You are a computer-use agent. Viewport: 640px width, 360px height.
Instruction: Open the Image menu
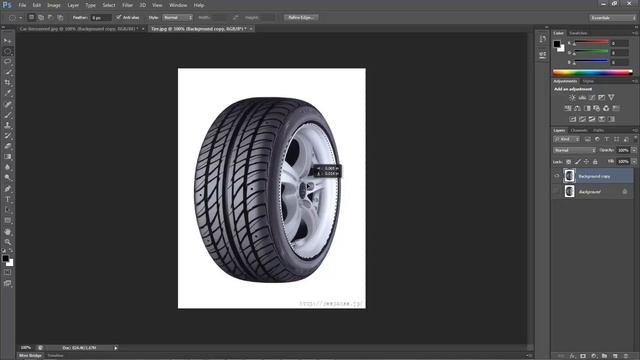pyautogui.click(x=53, y=5)
